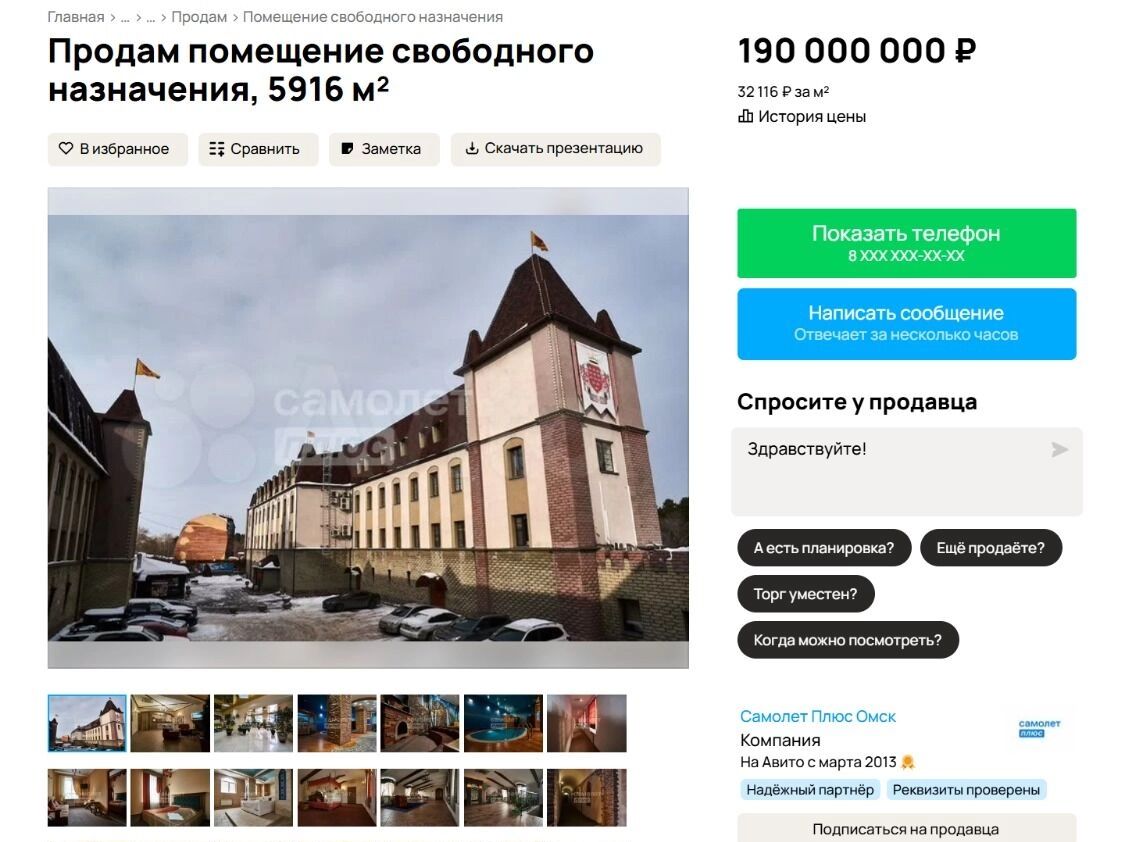Select quick question 'А есть планировка?'
This screenshot has width=1121, height=842.
pos(824,548)
